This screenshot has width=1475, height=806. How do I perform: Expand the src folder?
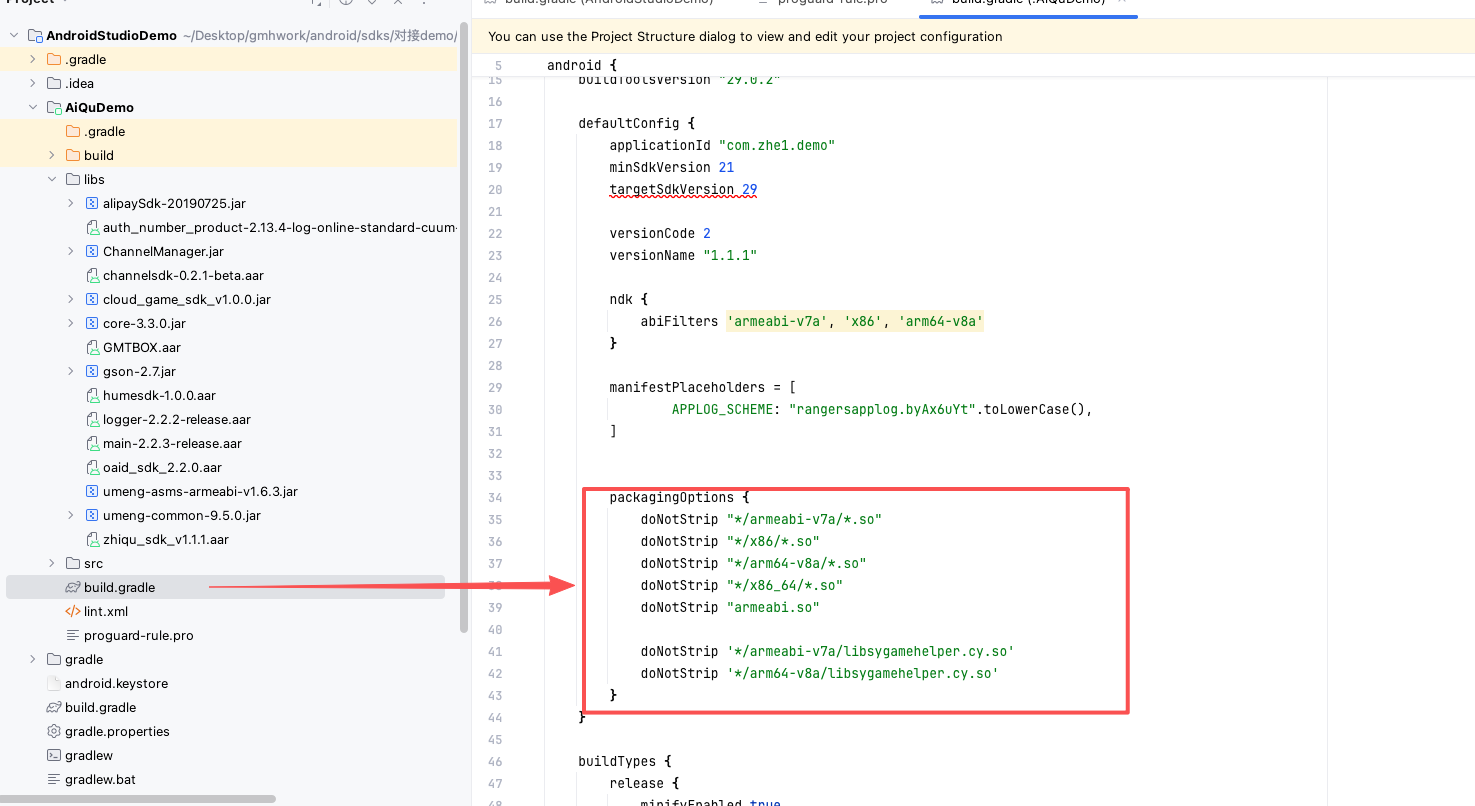52,563
